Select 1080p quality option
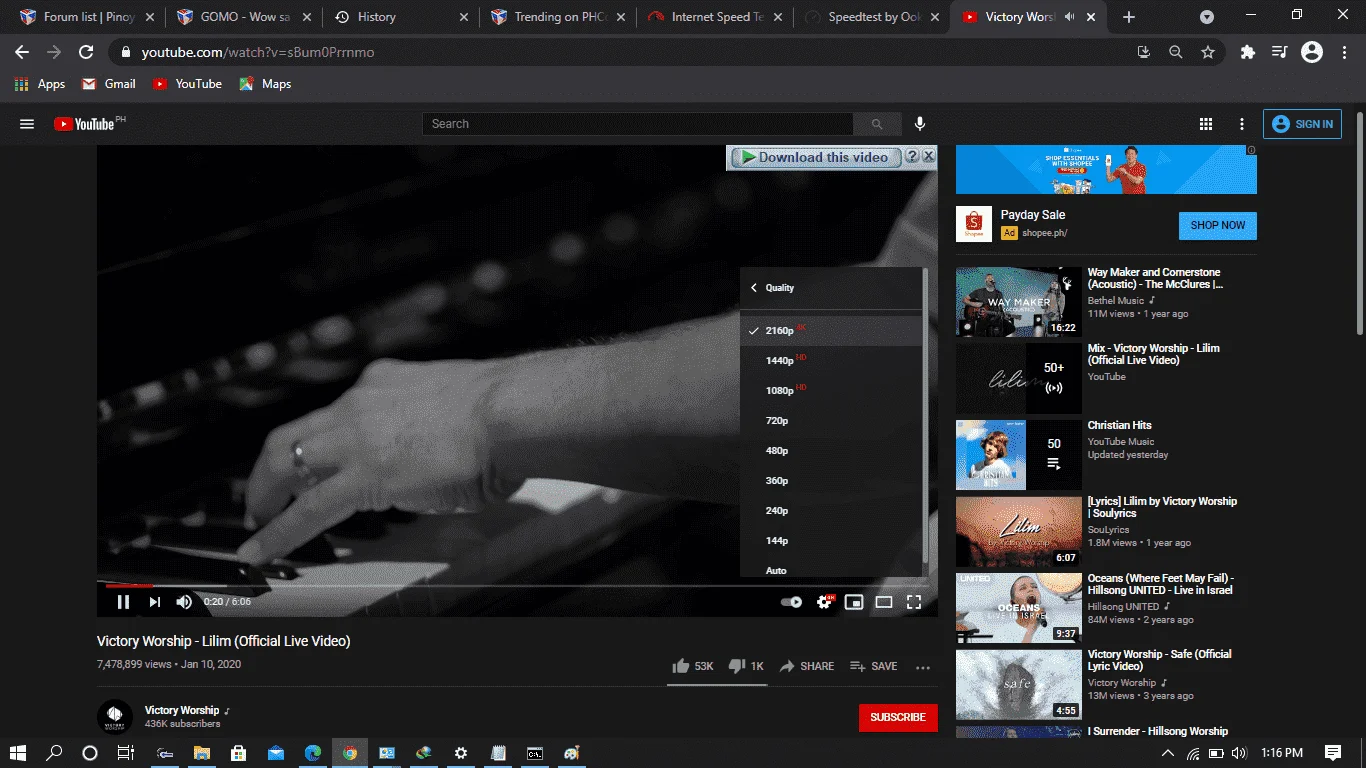Viewport: 1366px width, 768px height. (831, 391)
